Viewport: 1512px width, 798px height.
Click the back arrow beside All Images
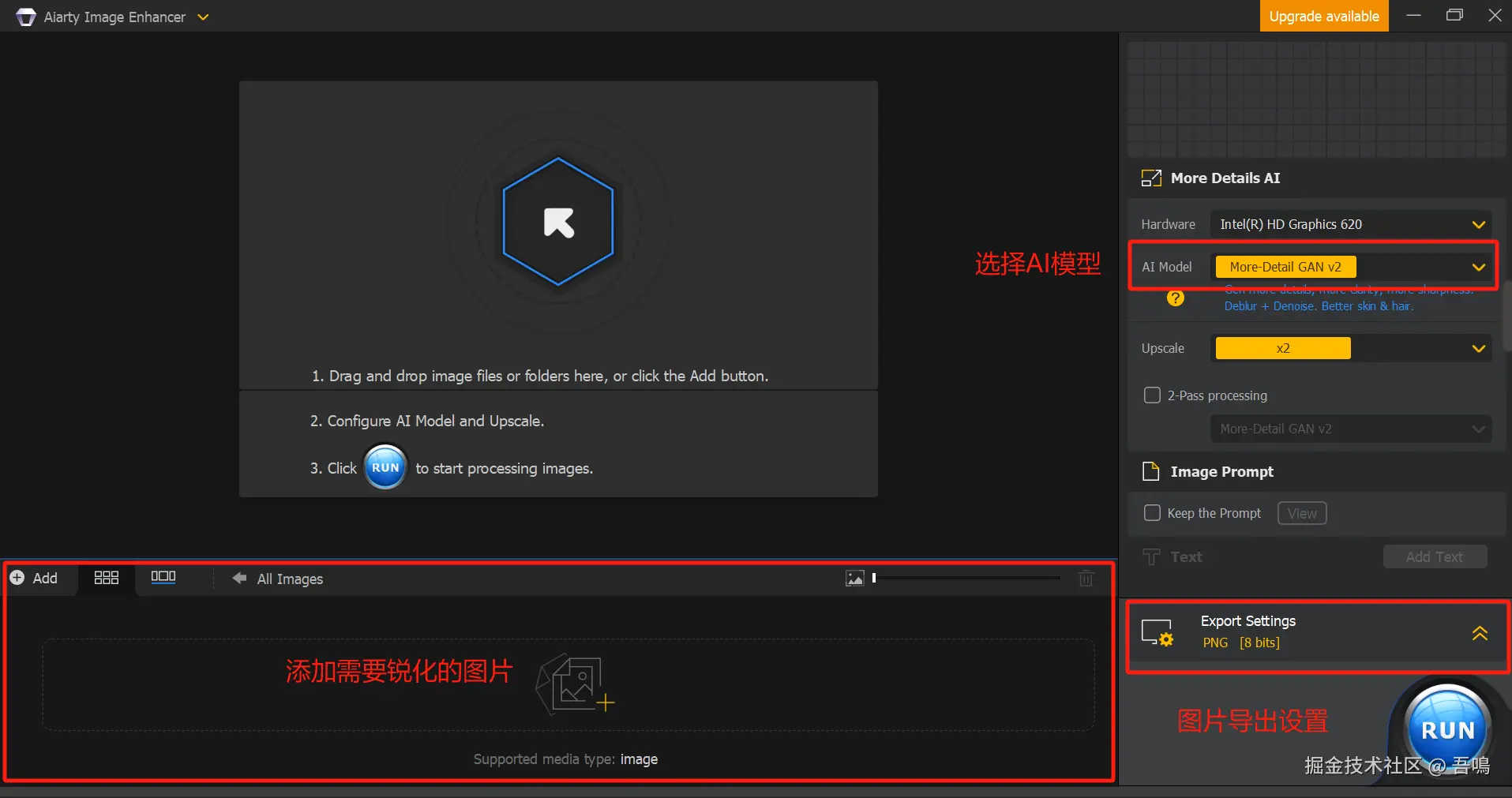pyautogui.click(x=239, y=579)
